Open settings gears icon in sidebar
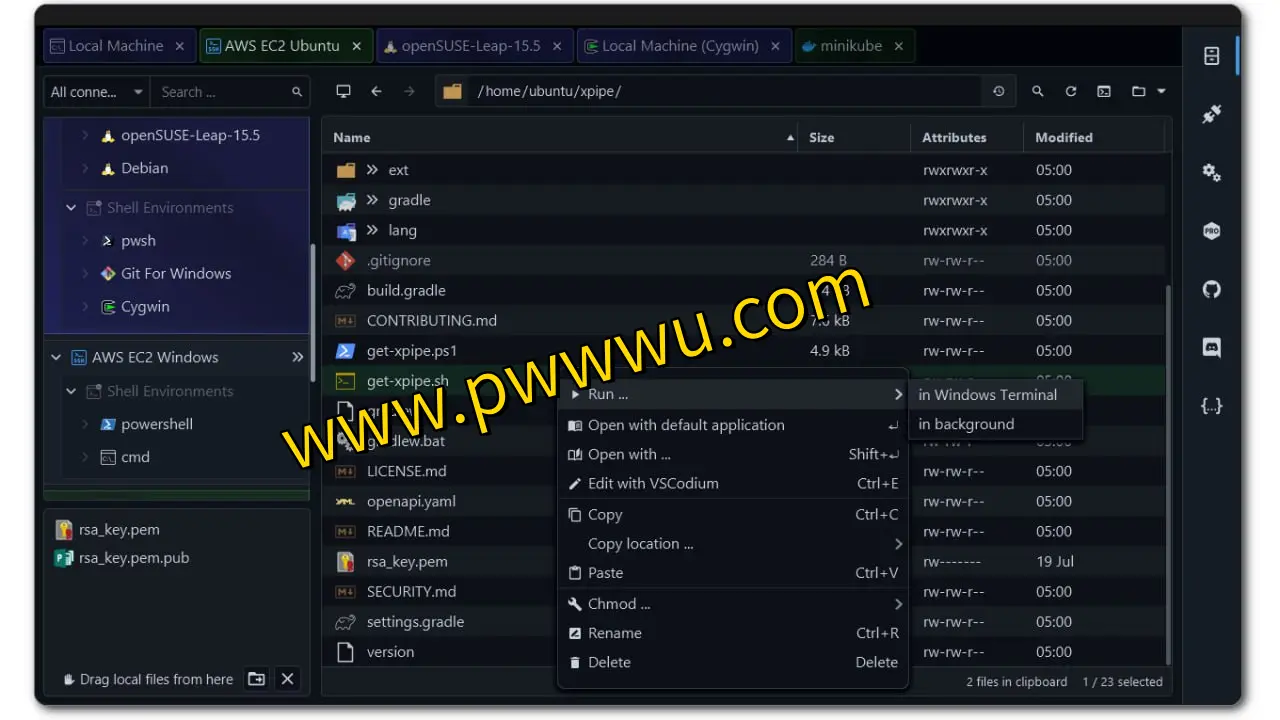This screenshot has height=720, width=1280. pos(1211,173)
